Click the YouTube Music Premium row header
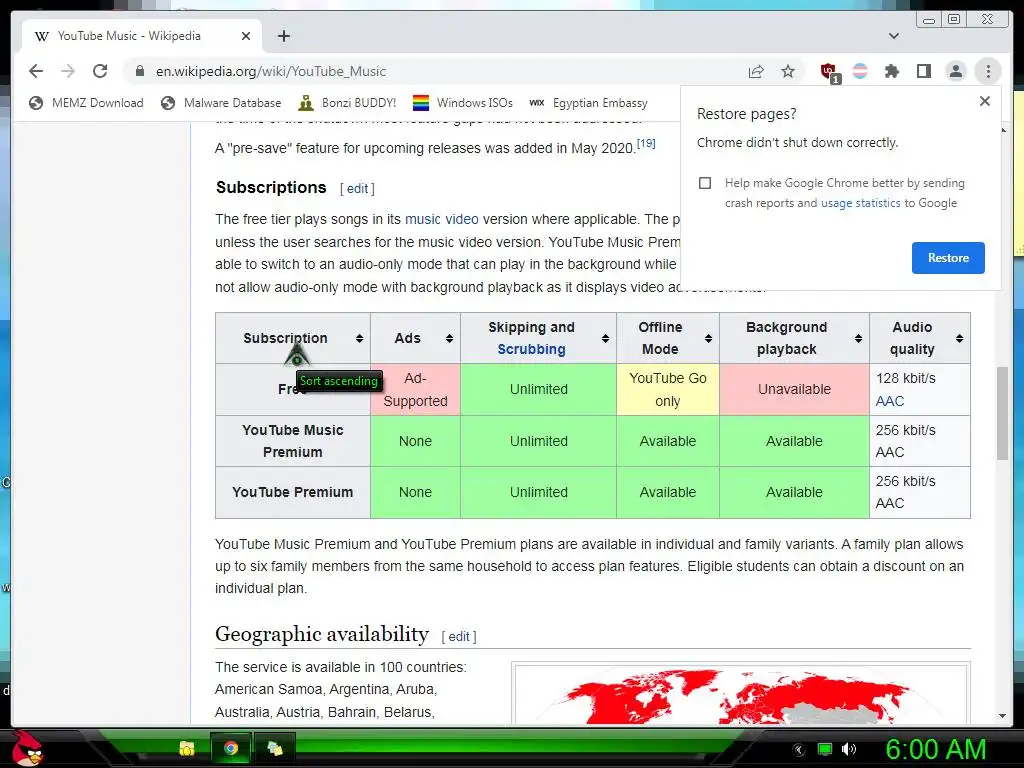The width and height of the screenshot is (1024, 768). click(293, 441)
